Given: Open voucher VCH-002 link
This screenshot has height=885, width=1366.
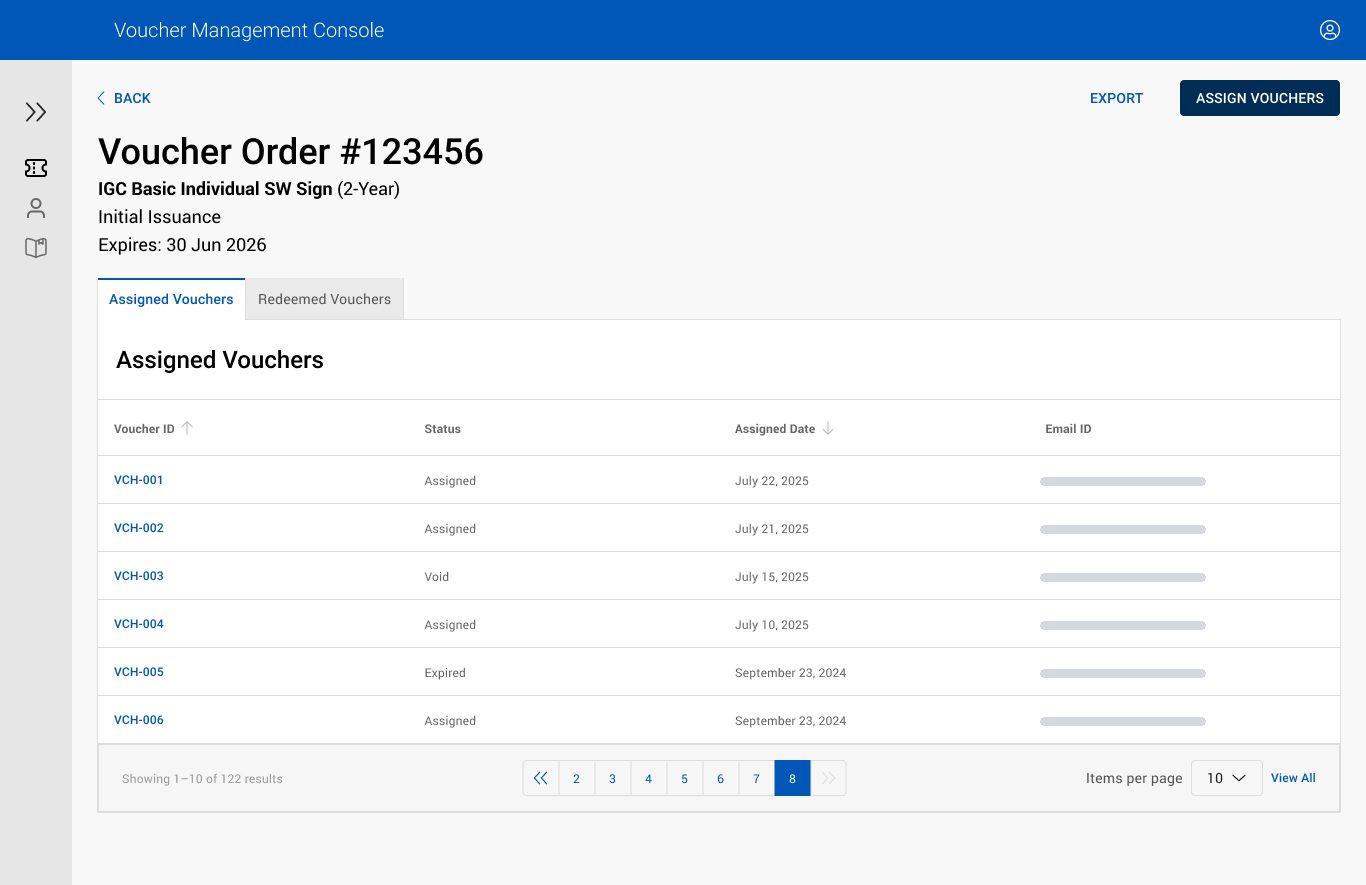Looking at the screenshot, I should coord(139,528).
